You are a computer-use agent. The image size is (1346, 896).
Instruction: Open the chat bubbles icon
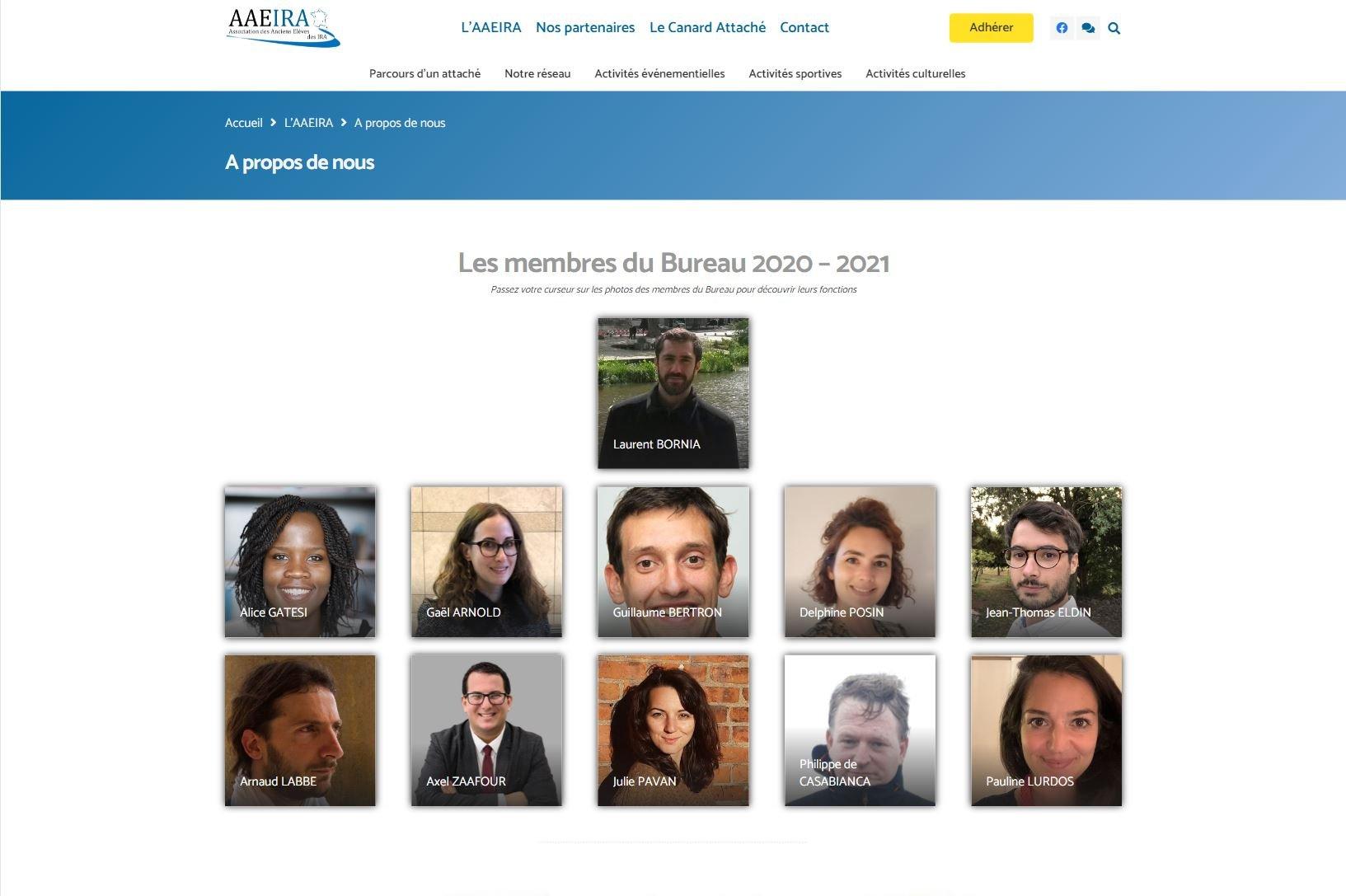click(1088, 28)
